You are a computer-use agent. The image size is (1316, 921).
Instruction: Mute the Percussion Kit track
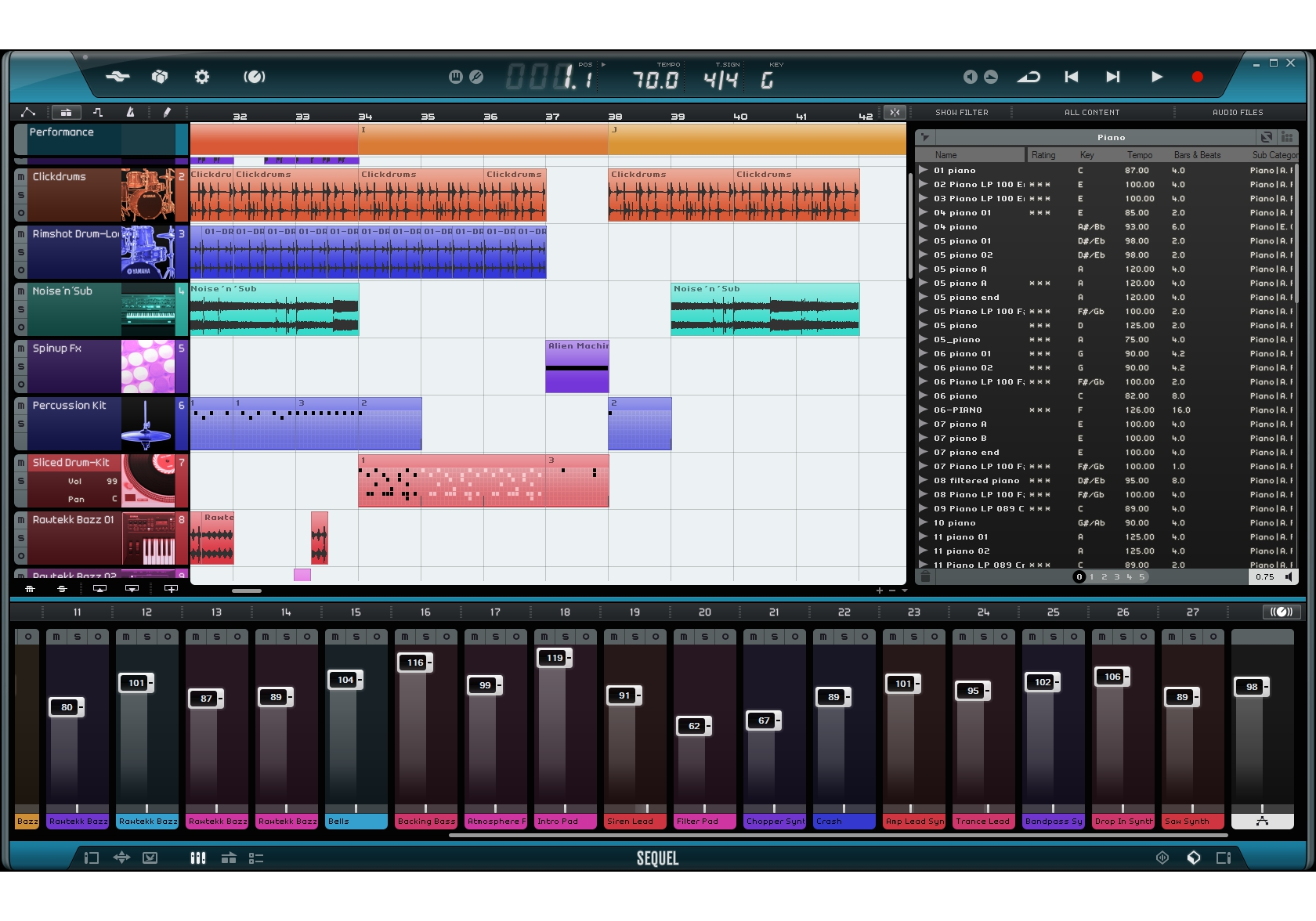coord(21,406)
